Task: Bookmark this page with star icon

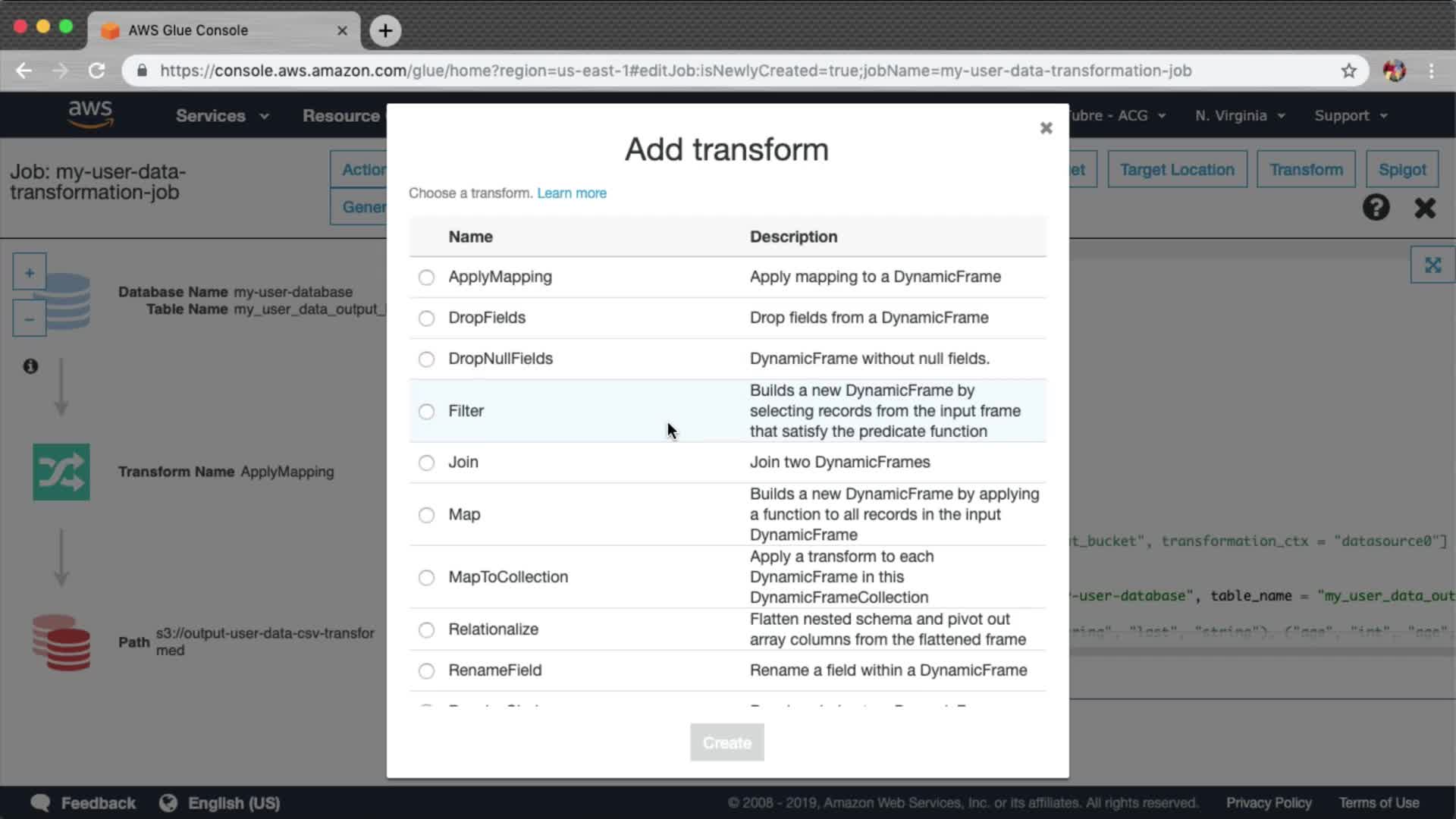Action: 1348,71
